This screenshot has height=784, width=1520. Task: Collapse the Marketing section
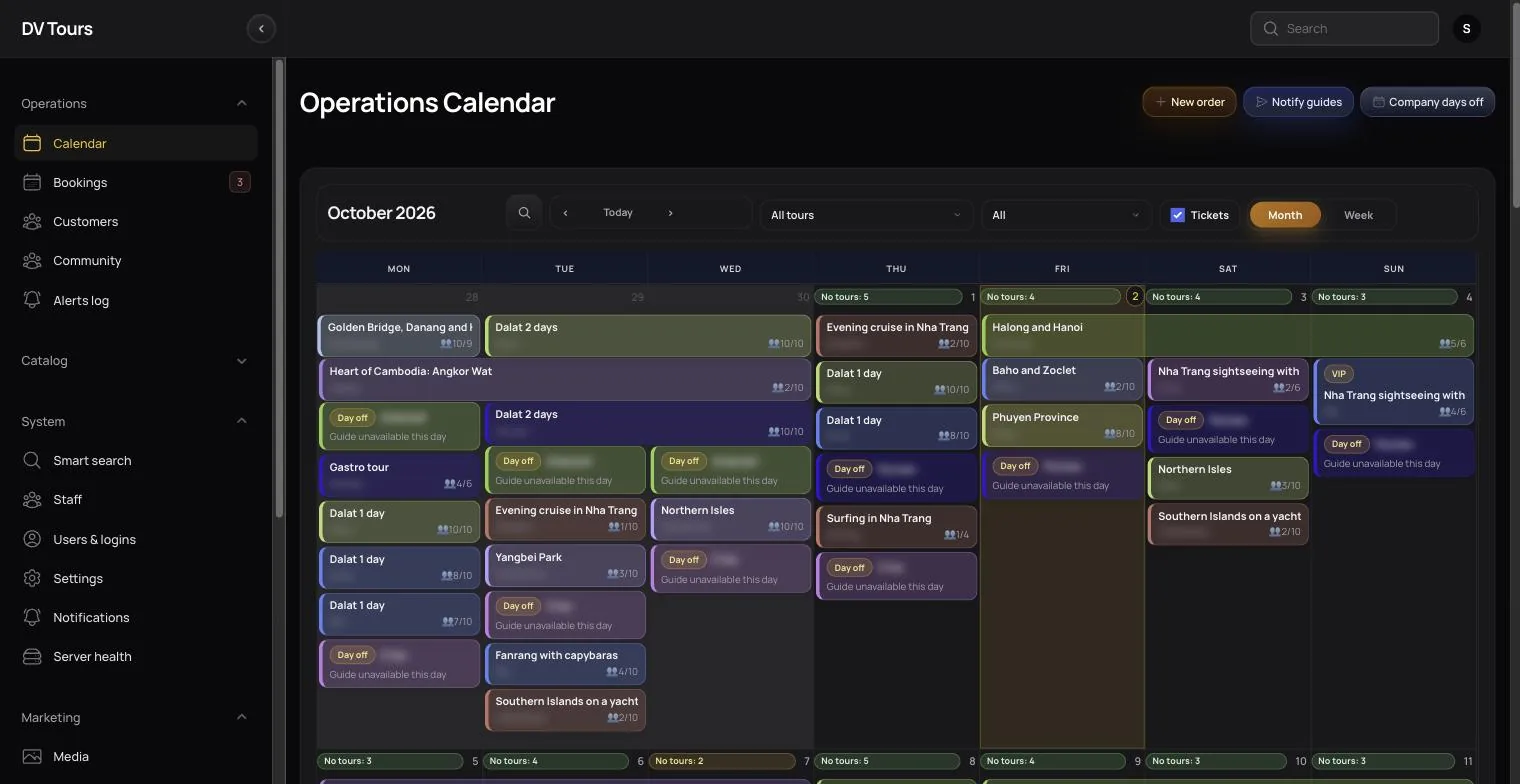coord(241,717)
